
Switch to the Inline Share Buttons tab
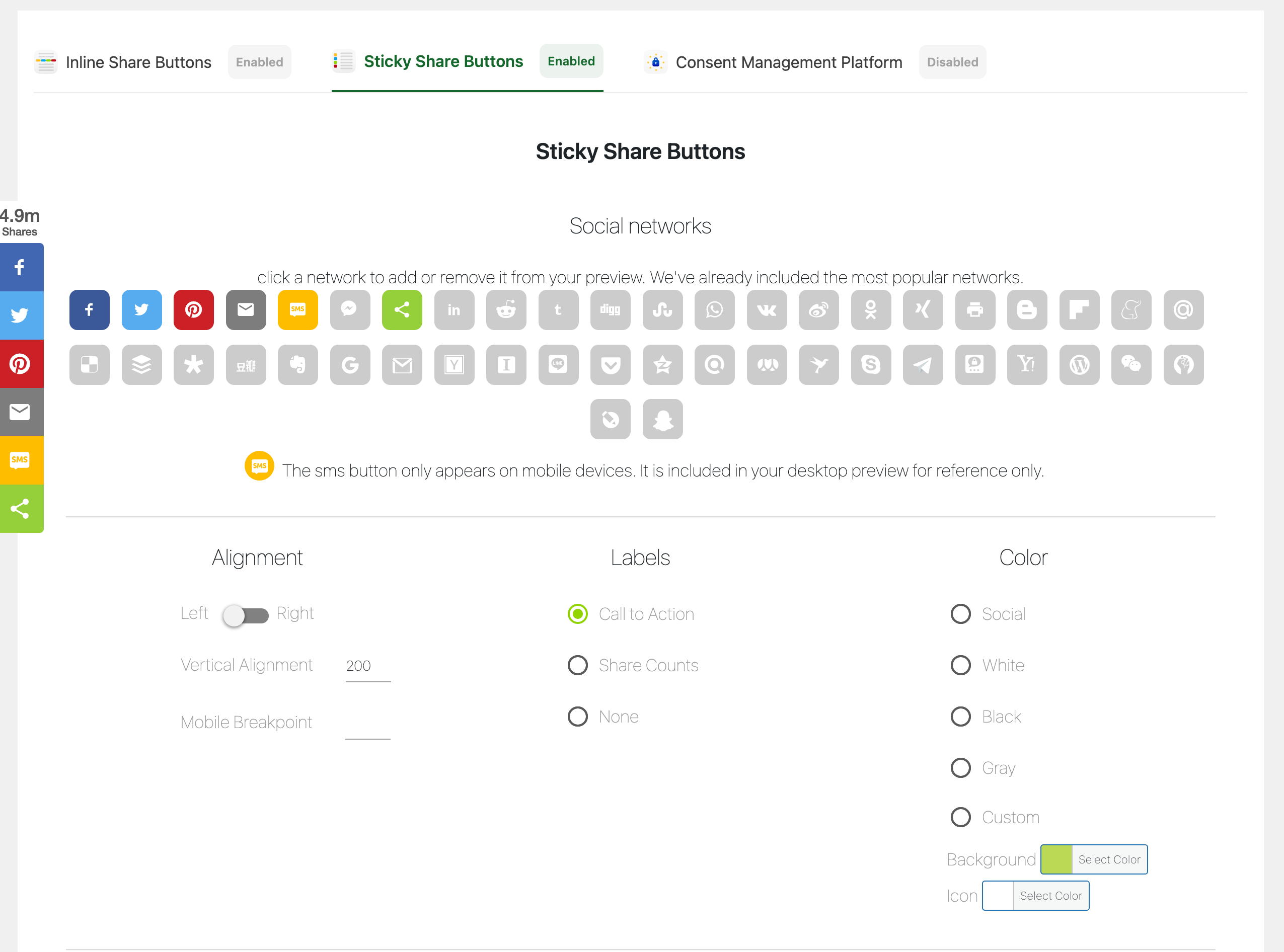[x=138, y=62]
